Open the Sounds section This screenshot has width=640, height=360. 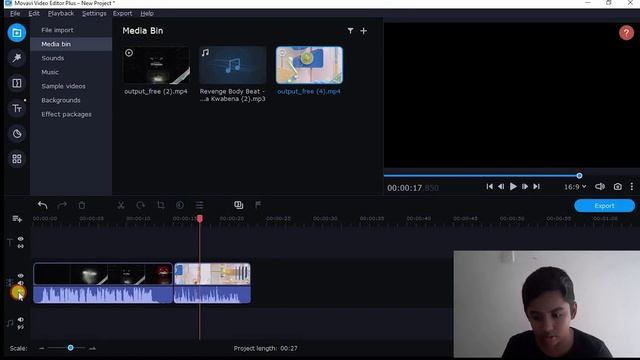coord(71,58)
